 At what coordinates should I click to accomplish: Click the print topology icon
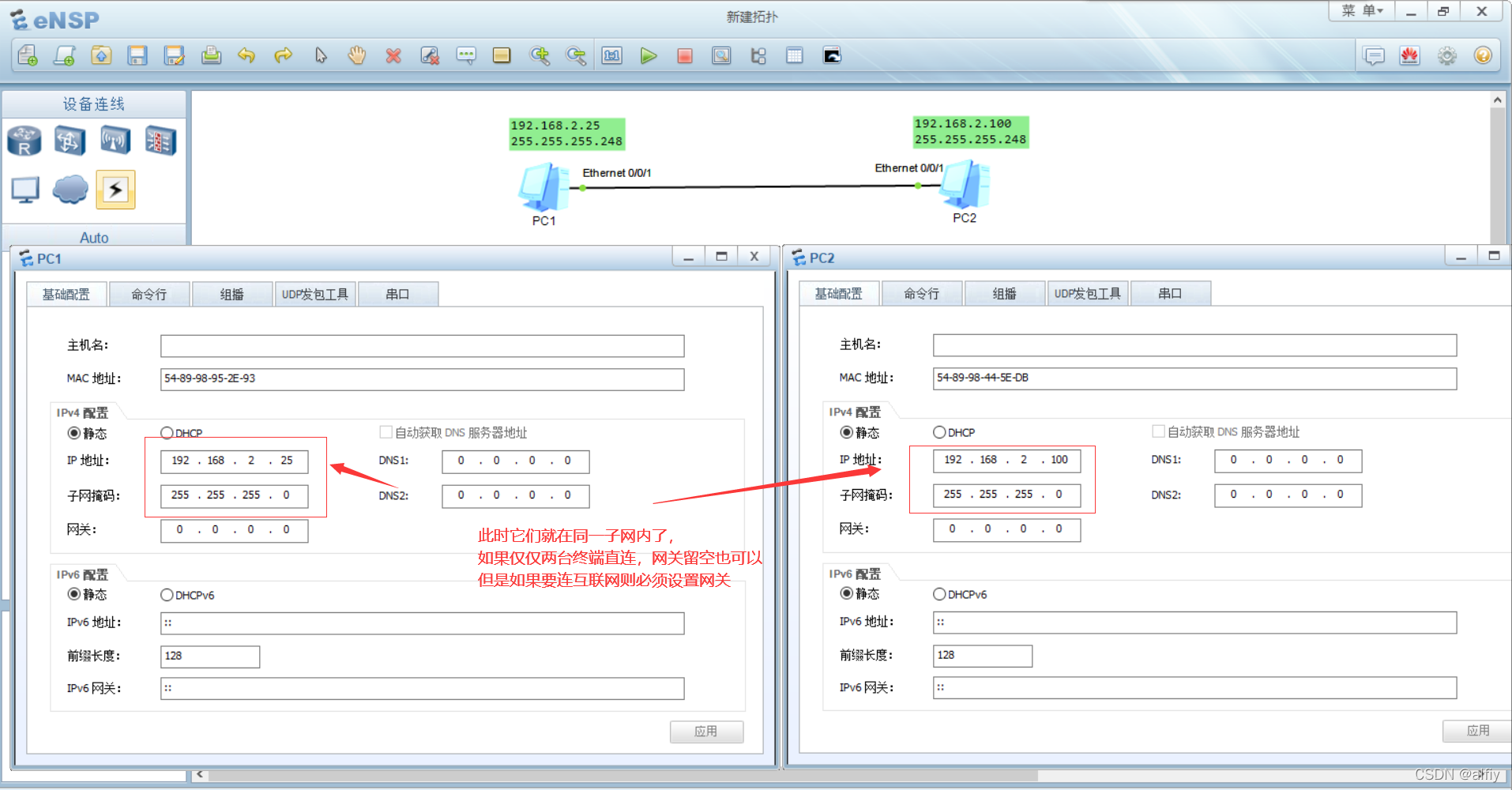tap(211, 55)
